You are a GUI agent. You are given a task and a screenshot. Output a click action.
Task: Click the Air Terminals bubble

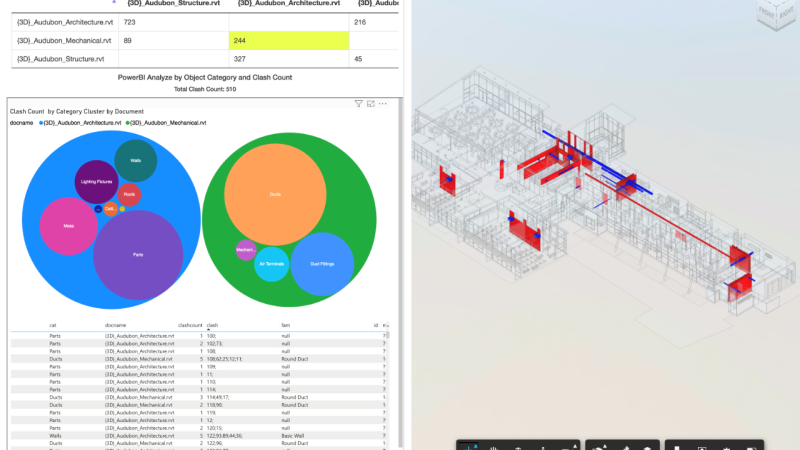[271, 264]
